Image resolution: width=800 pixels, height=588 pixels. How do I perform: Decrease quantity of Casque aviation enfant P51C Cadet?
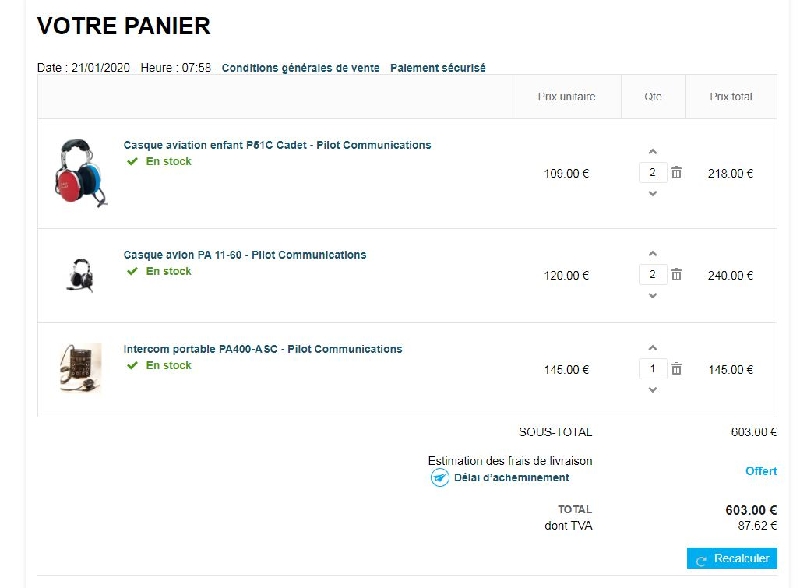[x=653, y=194]
